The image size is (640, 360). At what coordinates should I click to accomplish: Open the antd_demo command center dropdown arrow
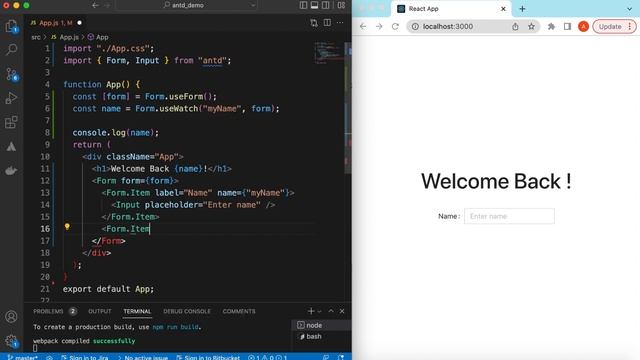pyautogui.click(x=253, y=5)
